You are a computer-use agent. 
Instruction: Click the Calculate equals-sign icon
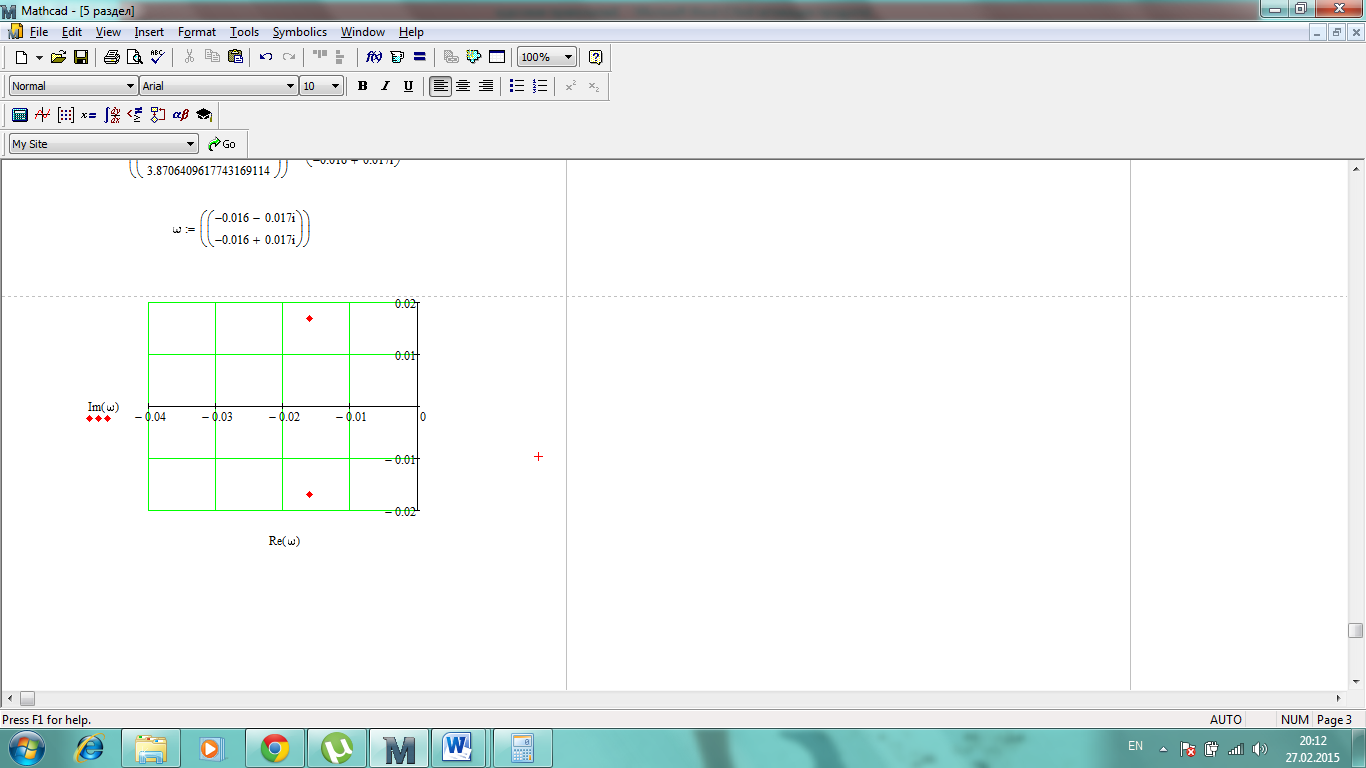coord(420,57)
